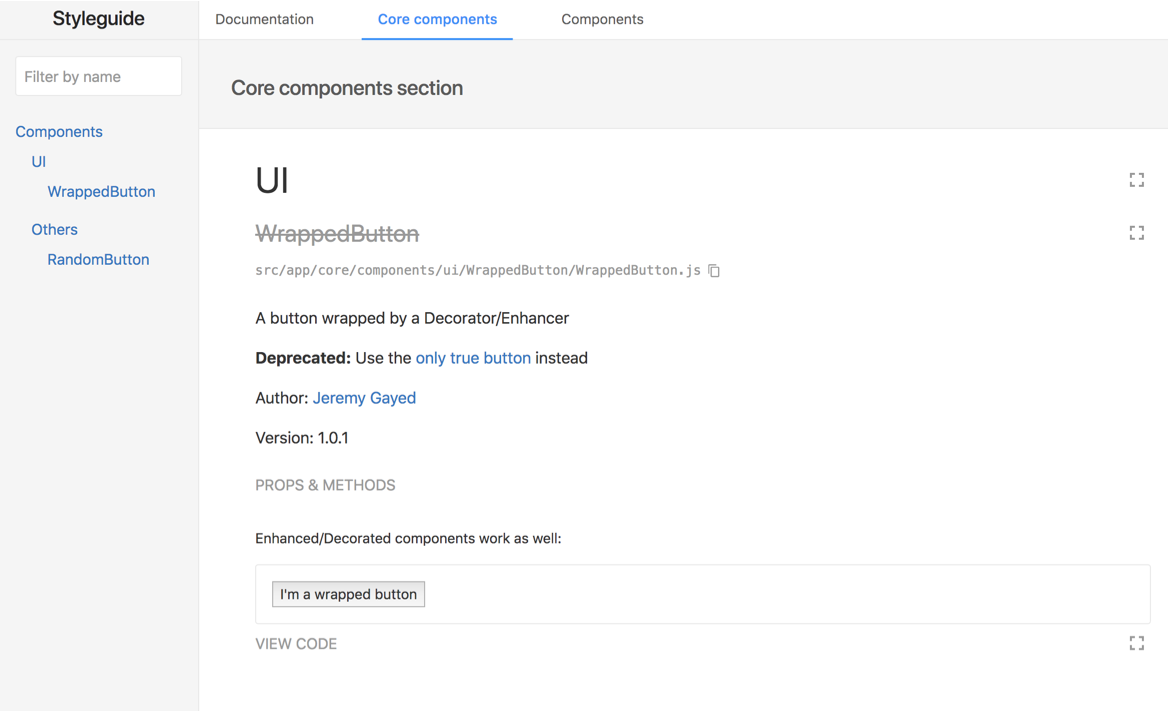Open the Components link in the sidebar
Viewport: 1168px width, 711px height.
pos(59,131)
